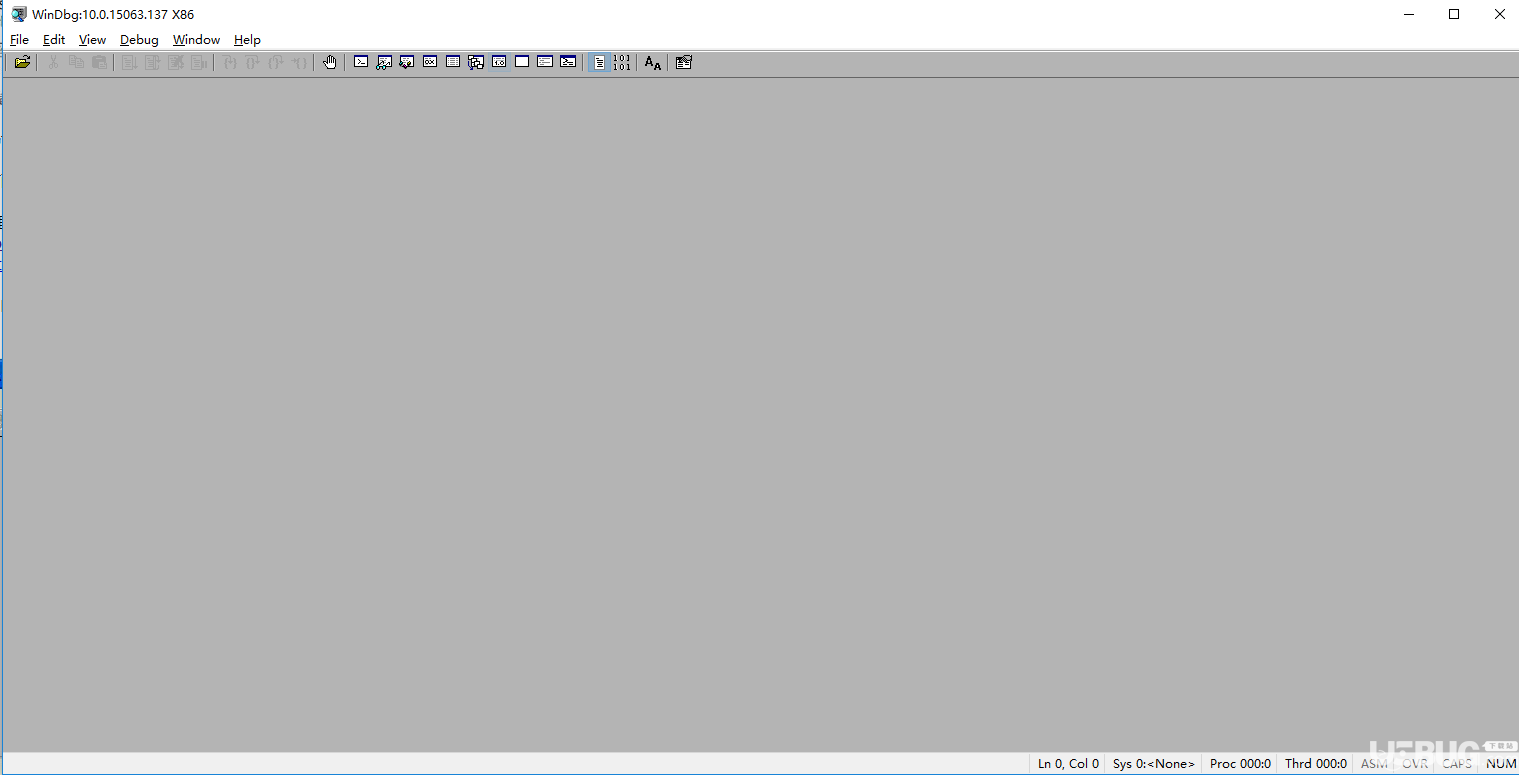Click the Cut scissors toolbar icon

click(53, 62)
